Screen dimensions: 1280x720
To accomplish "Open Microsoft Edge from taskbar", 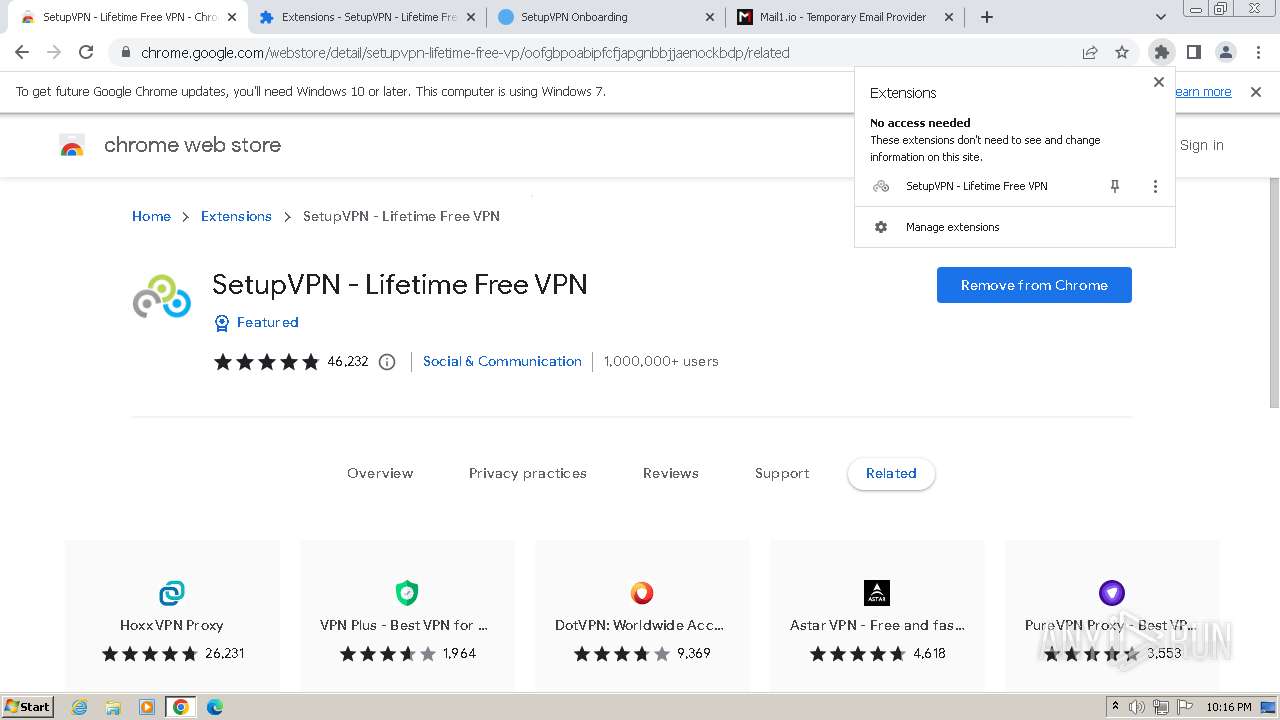I will pos(214,707).
